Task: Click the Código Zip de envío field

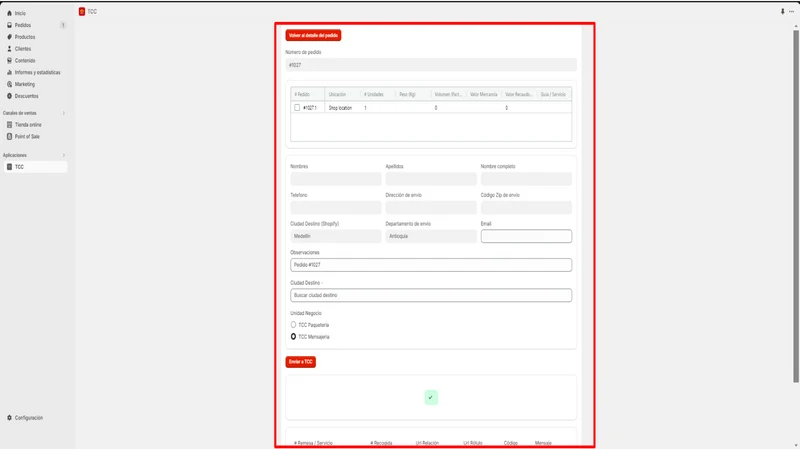Action: click(x=526, y=208)
